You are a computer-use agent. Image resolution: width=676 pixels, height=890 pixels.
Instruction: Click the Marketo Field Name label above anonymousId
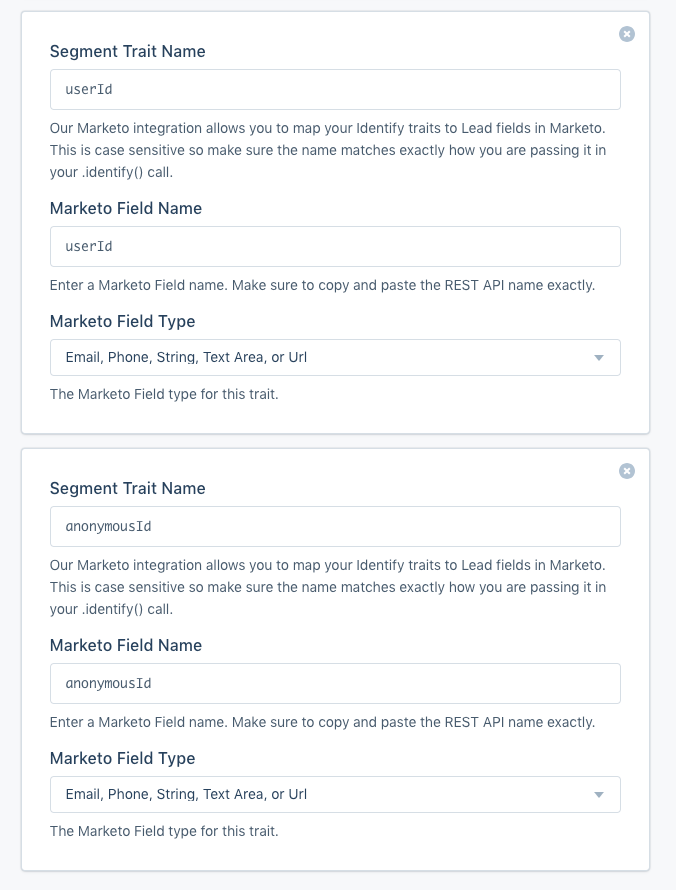pyautogui.click(x=126, y=645)
